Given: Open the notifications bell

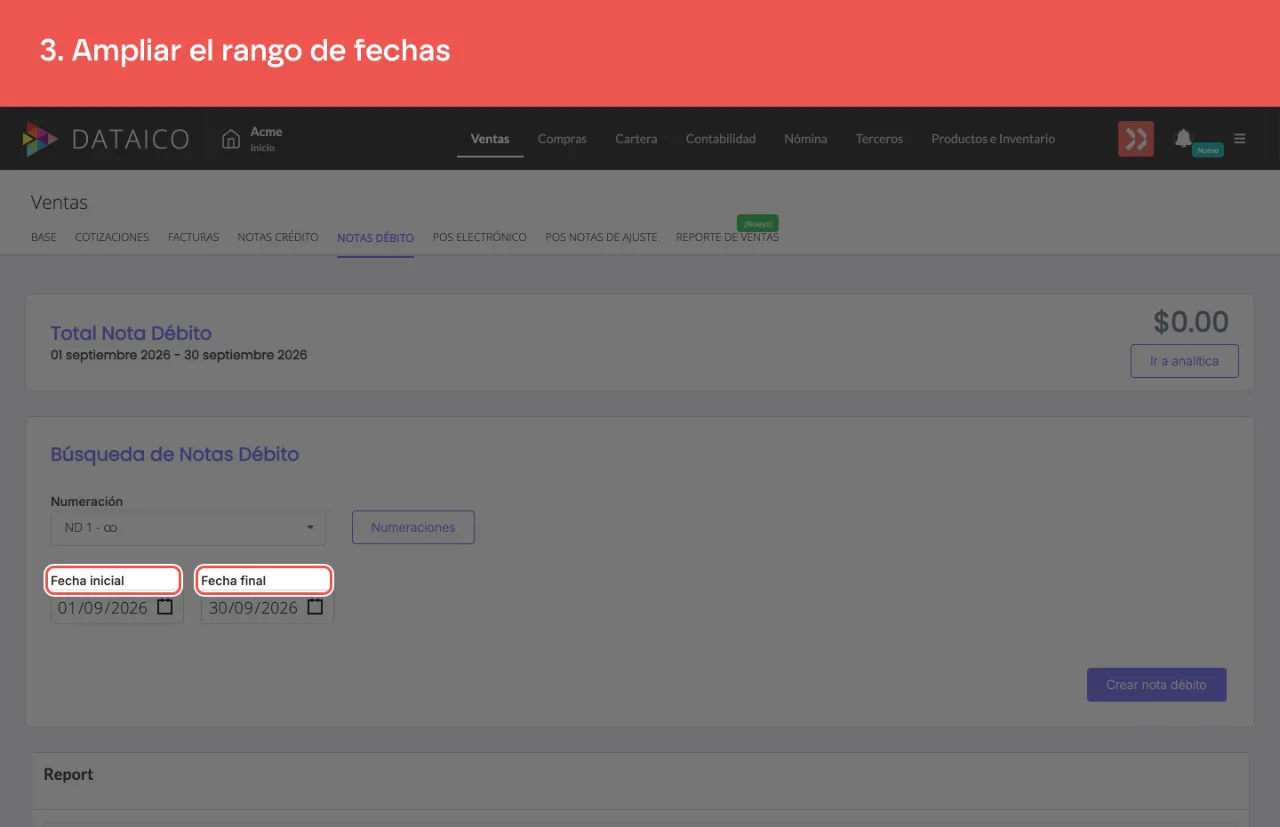Looking at the screenshot, I should pyautogui.click(x=1183, y=138).
